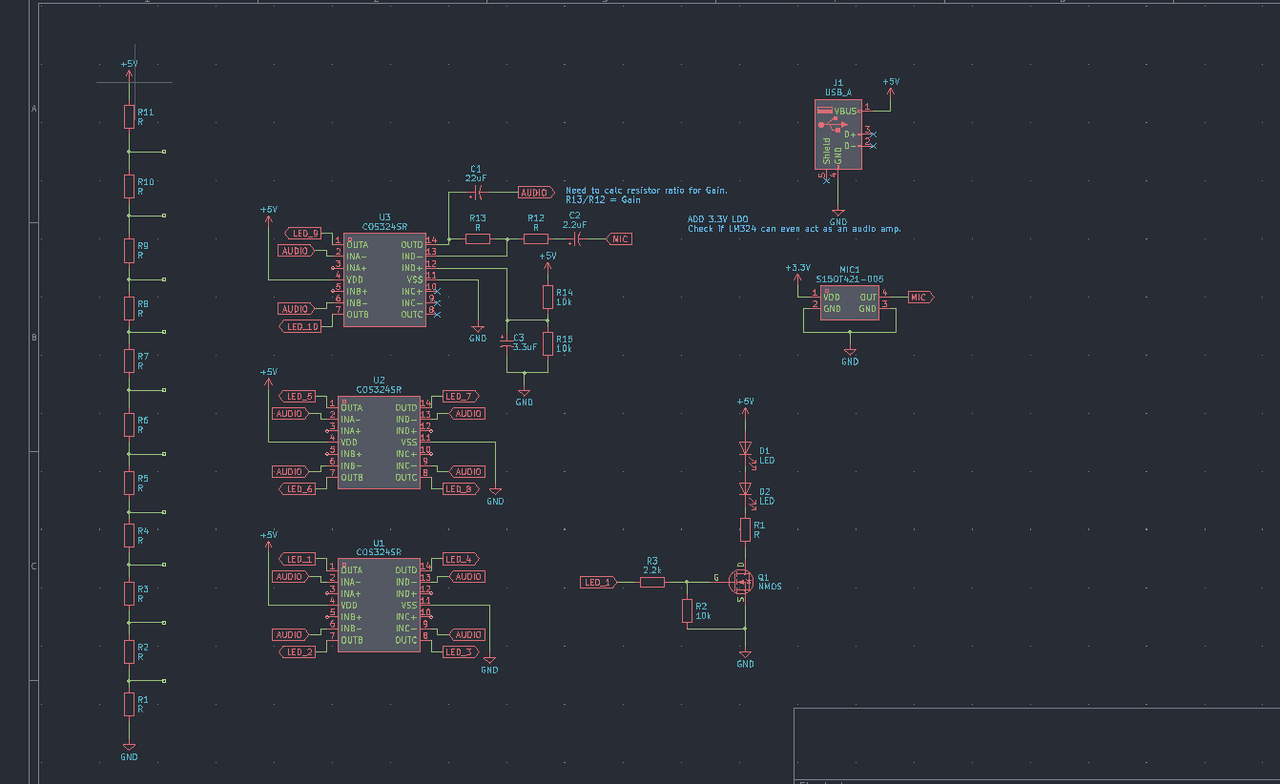Click the AUDIO label beside capacitor C1

click(x=534, y=192)
